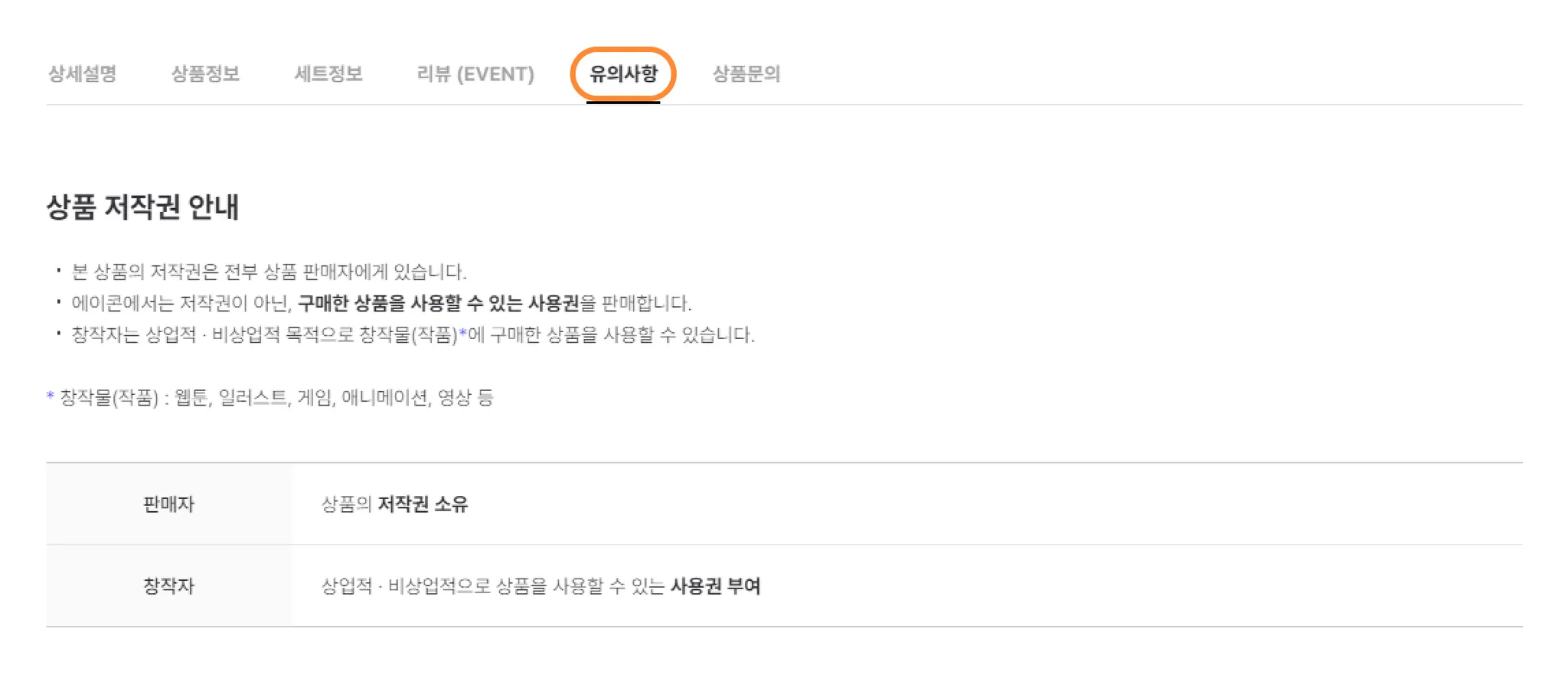Select the 세트정보 tab

click(x=328, y=73)
